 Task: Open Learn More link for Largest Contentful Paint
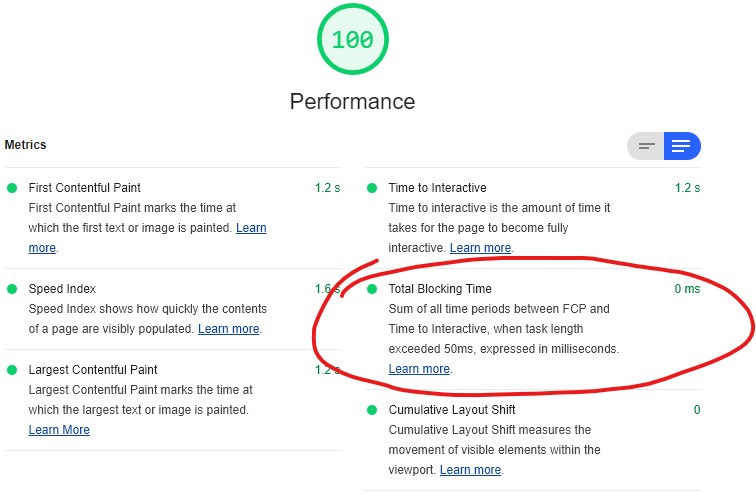[59, 430]
